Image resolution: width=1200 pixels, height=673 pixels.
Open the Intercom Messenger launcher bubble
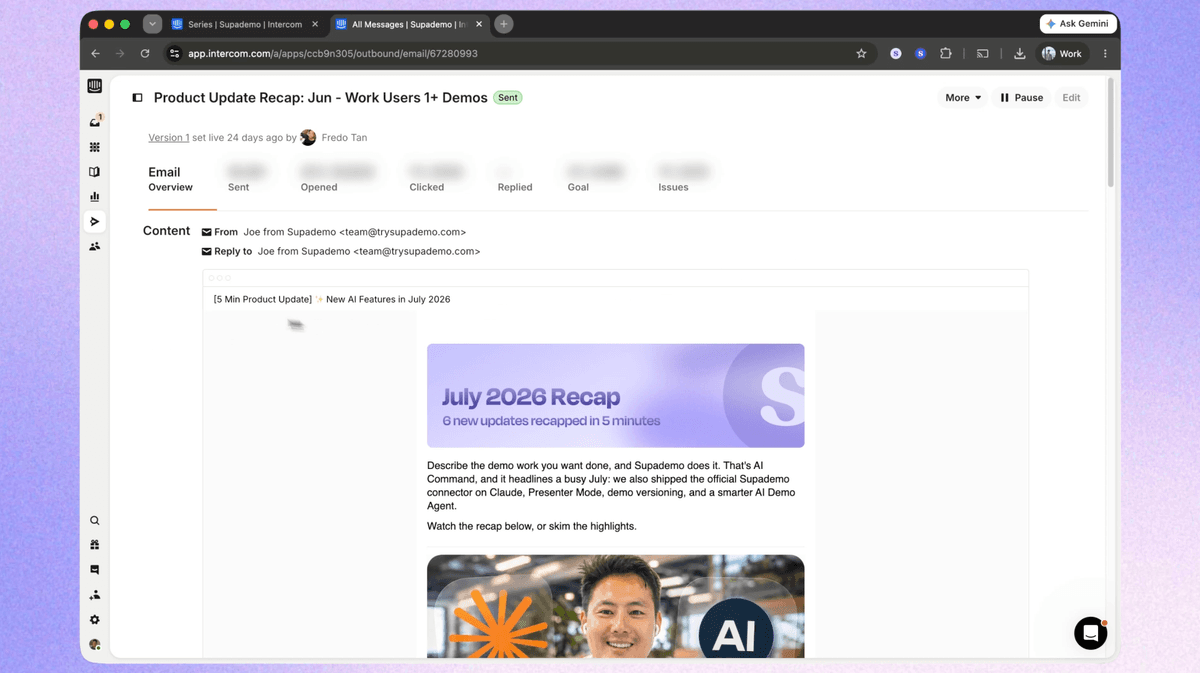click(1090, 633)
